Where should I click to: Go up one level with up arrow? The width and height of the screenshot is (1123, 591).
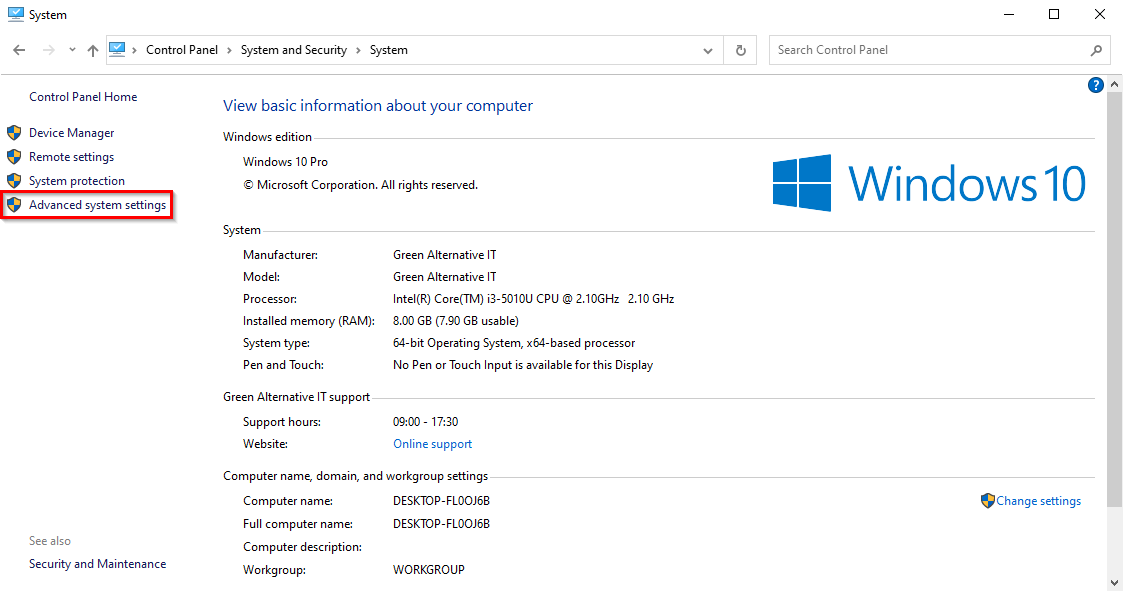(92, 50)
